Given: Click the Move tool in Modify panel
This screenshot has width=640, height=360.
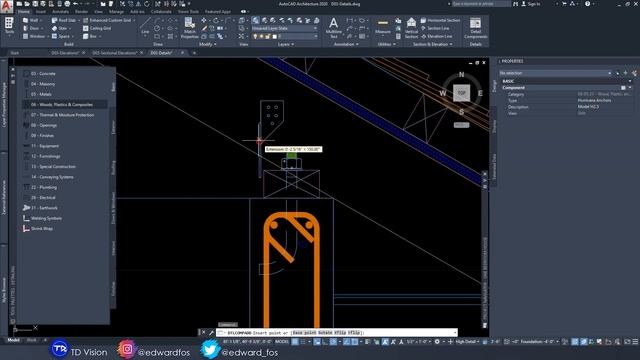Looking at the screenshot, I should [204, 20].
